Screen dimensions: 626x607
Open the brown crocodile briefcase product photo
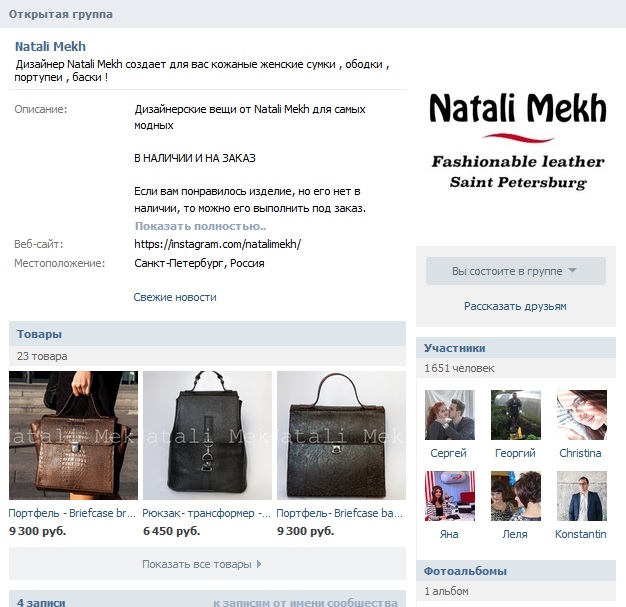pyautogui.click(x=73, y=435)
